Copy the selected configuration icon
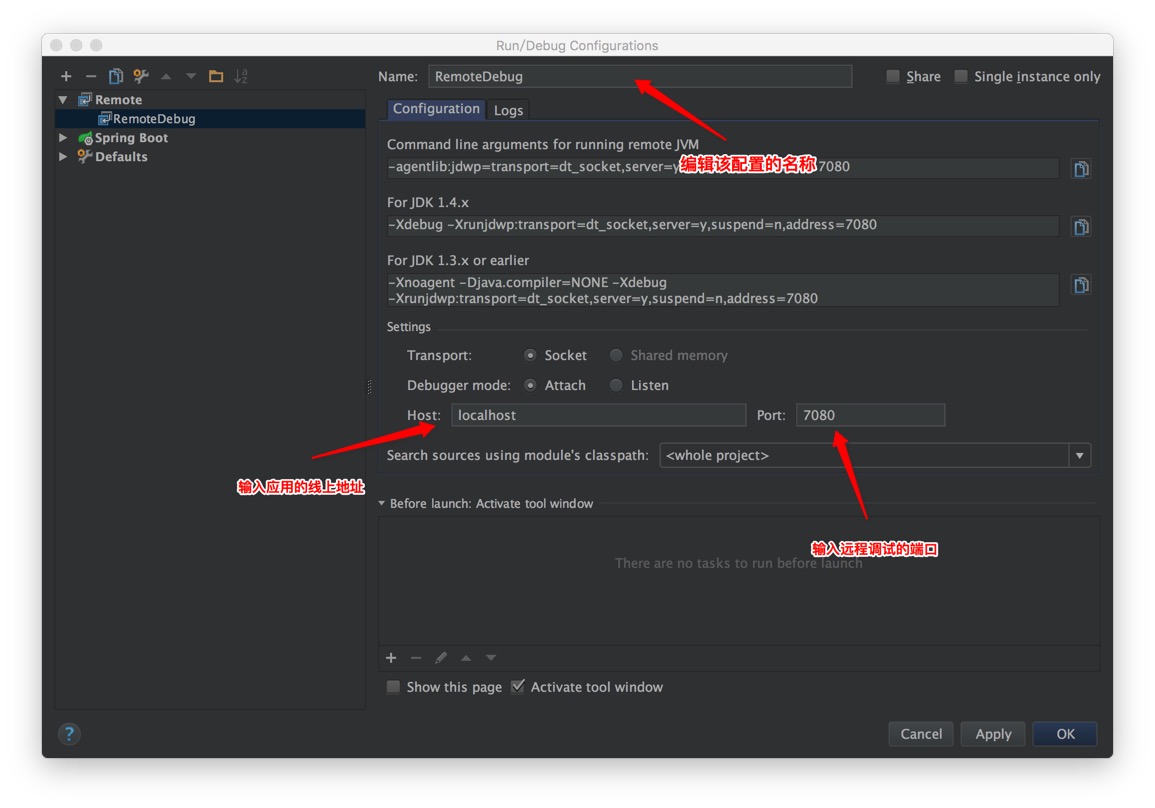 tap(116, 76)
